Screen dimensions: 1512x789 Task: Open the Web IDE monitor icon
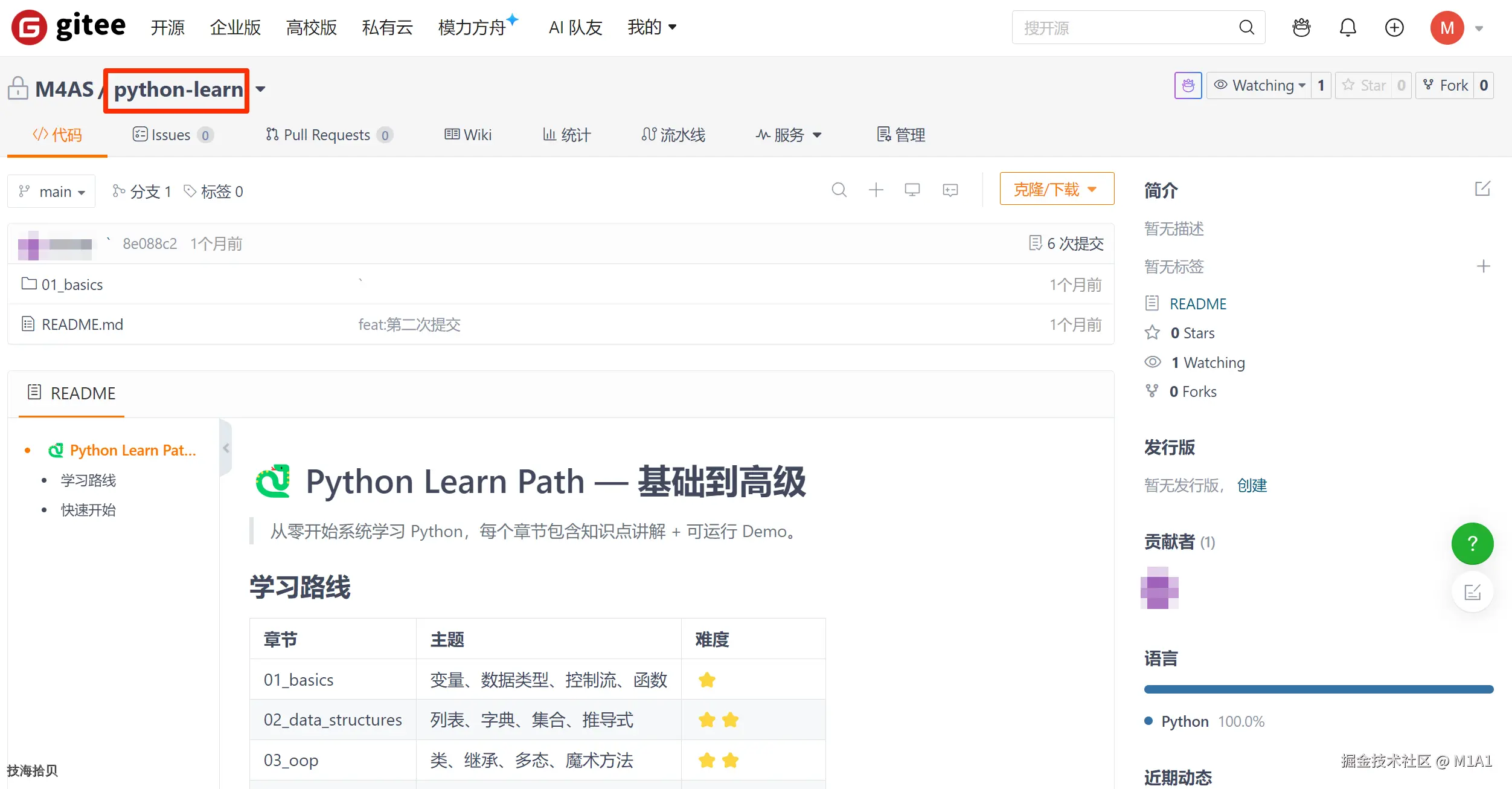912,190
